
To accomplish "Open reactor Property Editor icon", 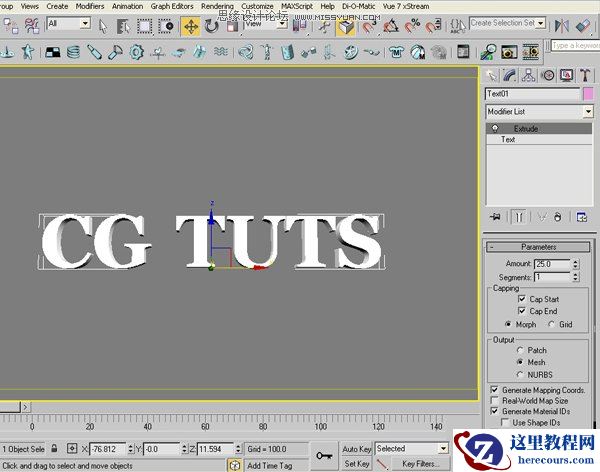I will (x=463, y=52).
